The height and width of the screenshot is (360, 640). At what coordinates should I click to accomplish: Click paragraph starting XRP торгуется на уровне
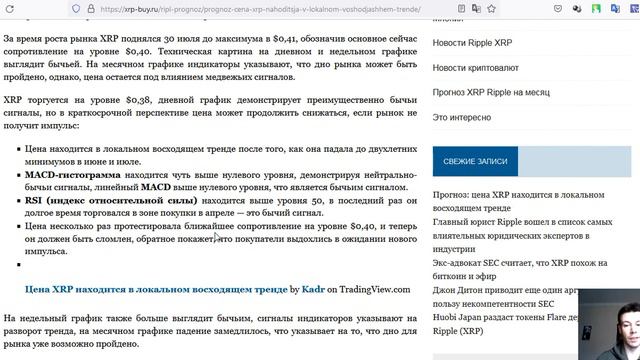click(210, 113)
